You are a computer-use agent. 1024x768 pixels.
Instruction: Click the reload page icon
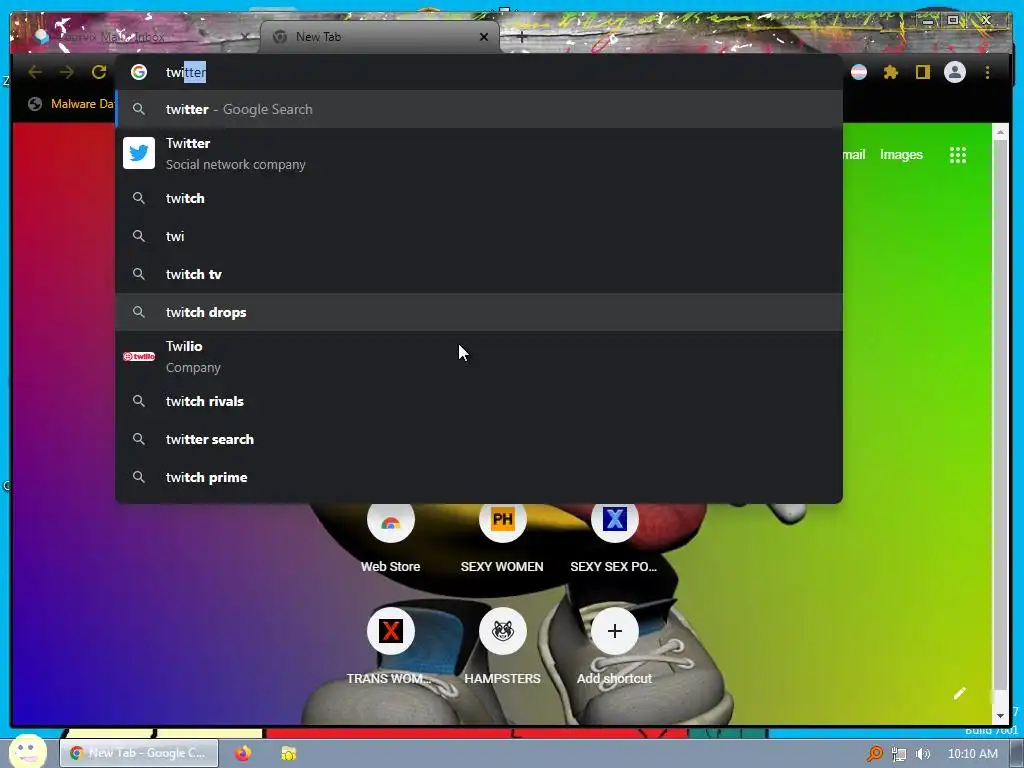tap(99, 72)
